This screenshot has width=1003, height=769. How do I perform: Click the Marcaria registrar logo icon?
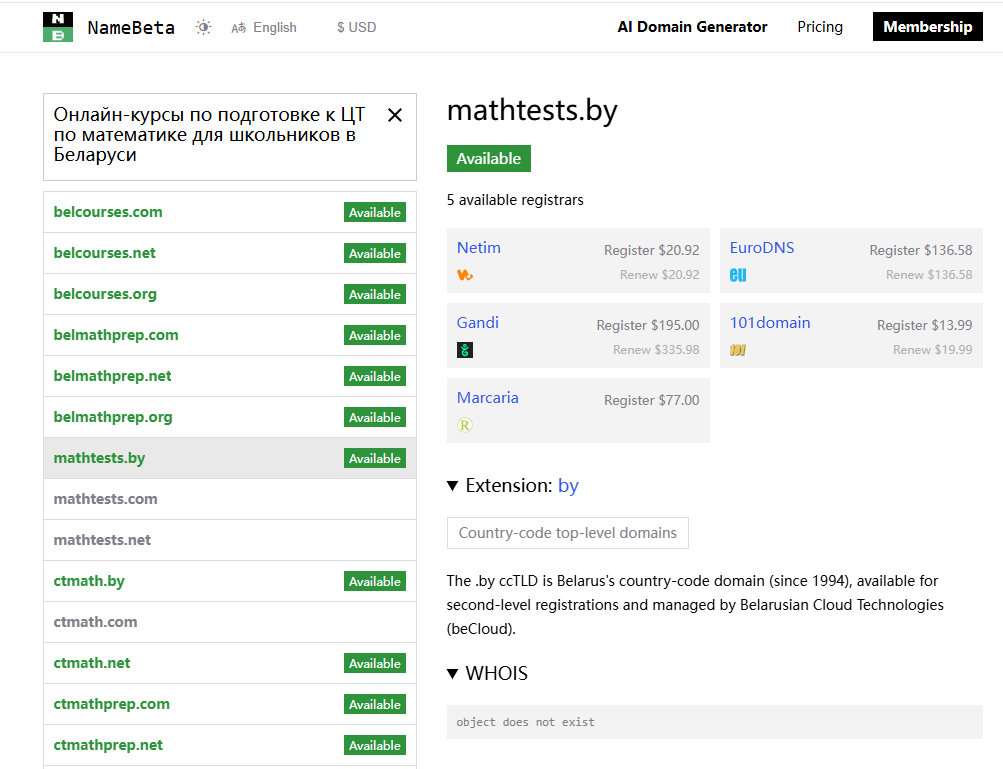click(x=465, y=425)
